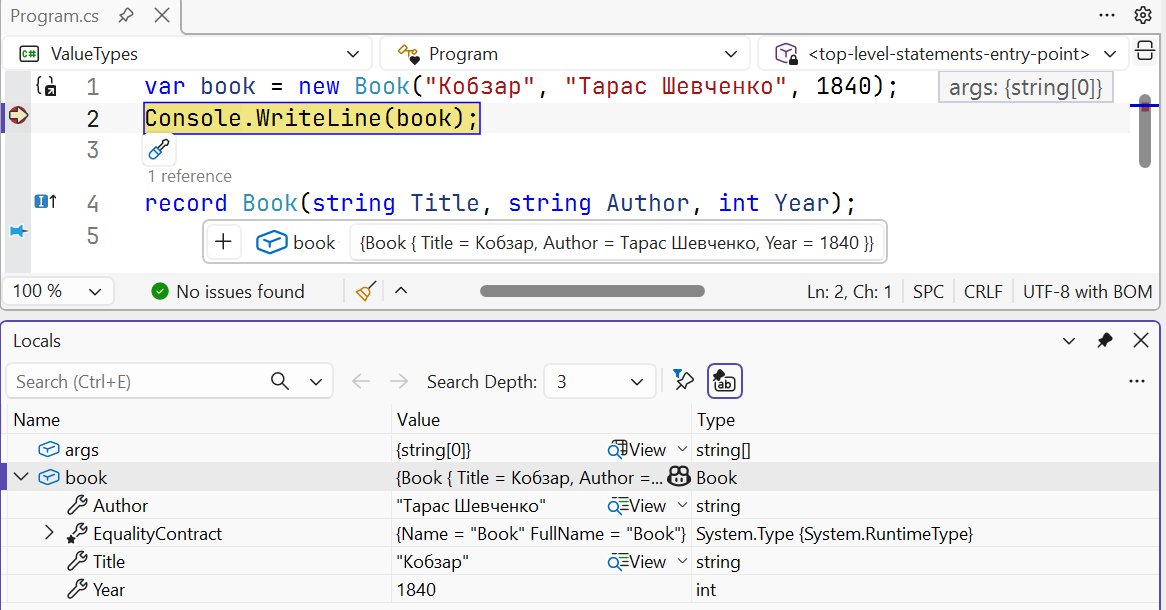
Task: Click the editor horizontal scrollbar thumb
Action: pos(592,291)
